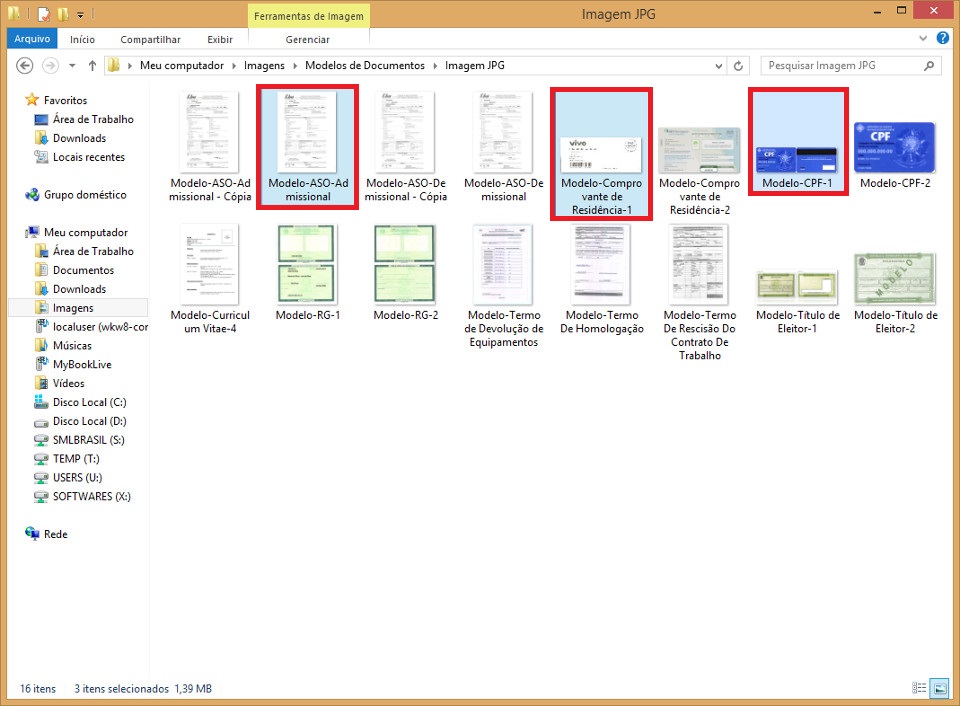Open the Gerenciar image tools tab
This screenshot has height=706, width=960.
pos(307,39)
